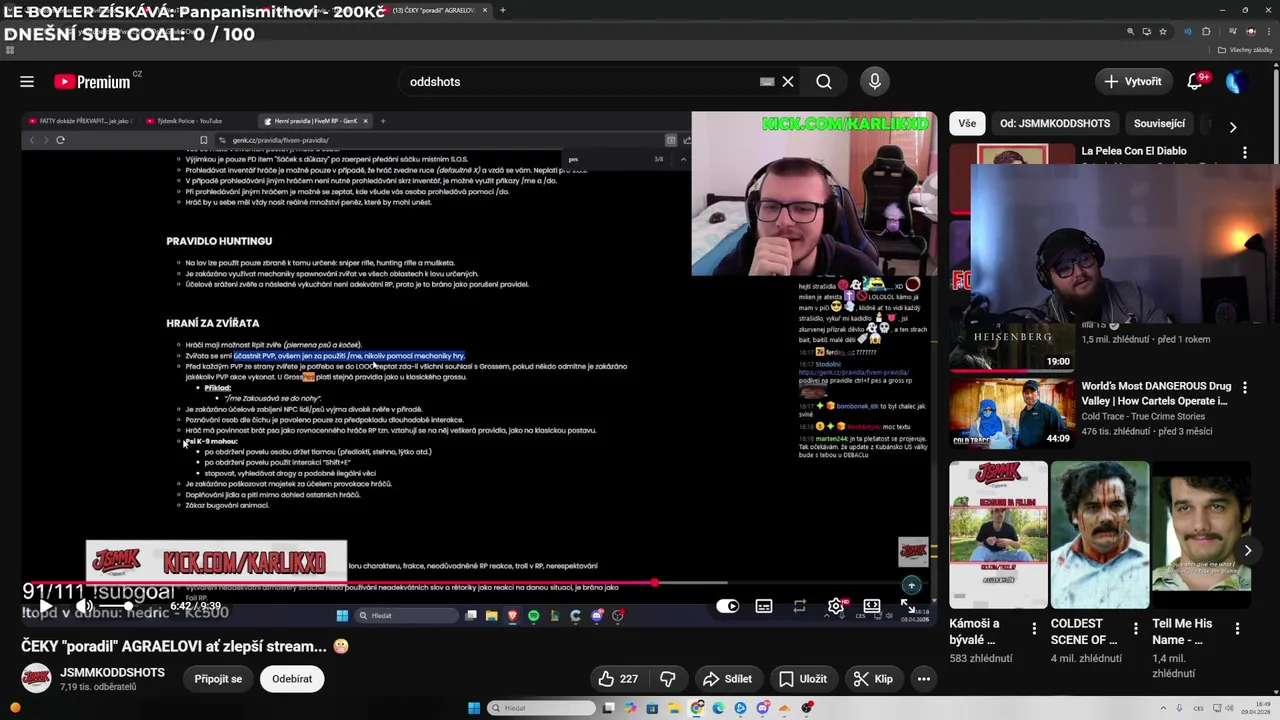
Task: Open options for Tell Me His Name short
Action: [x=1238, y=629]
